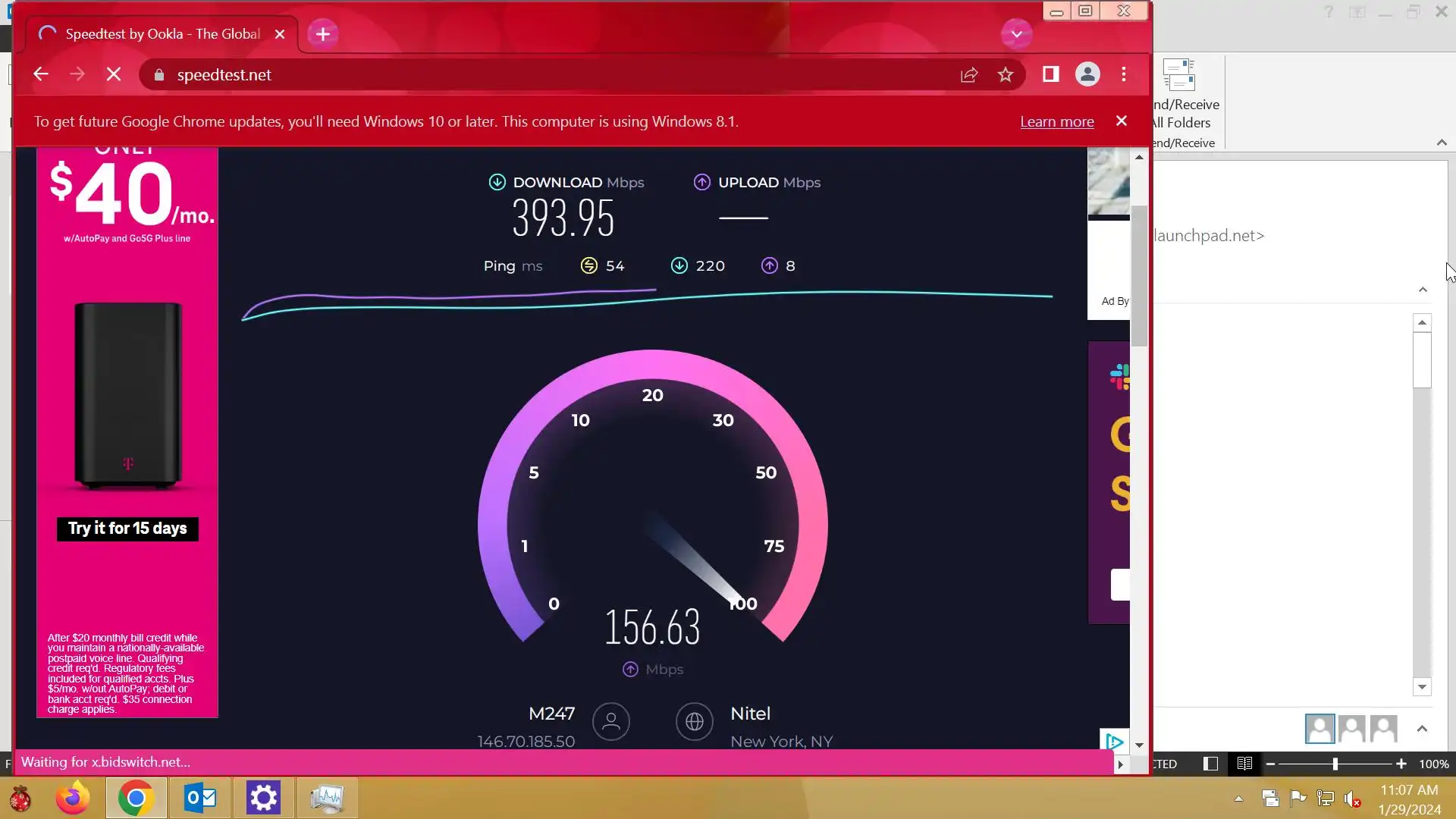Bookmark this page with the star icon

(1006, 74)
